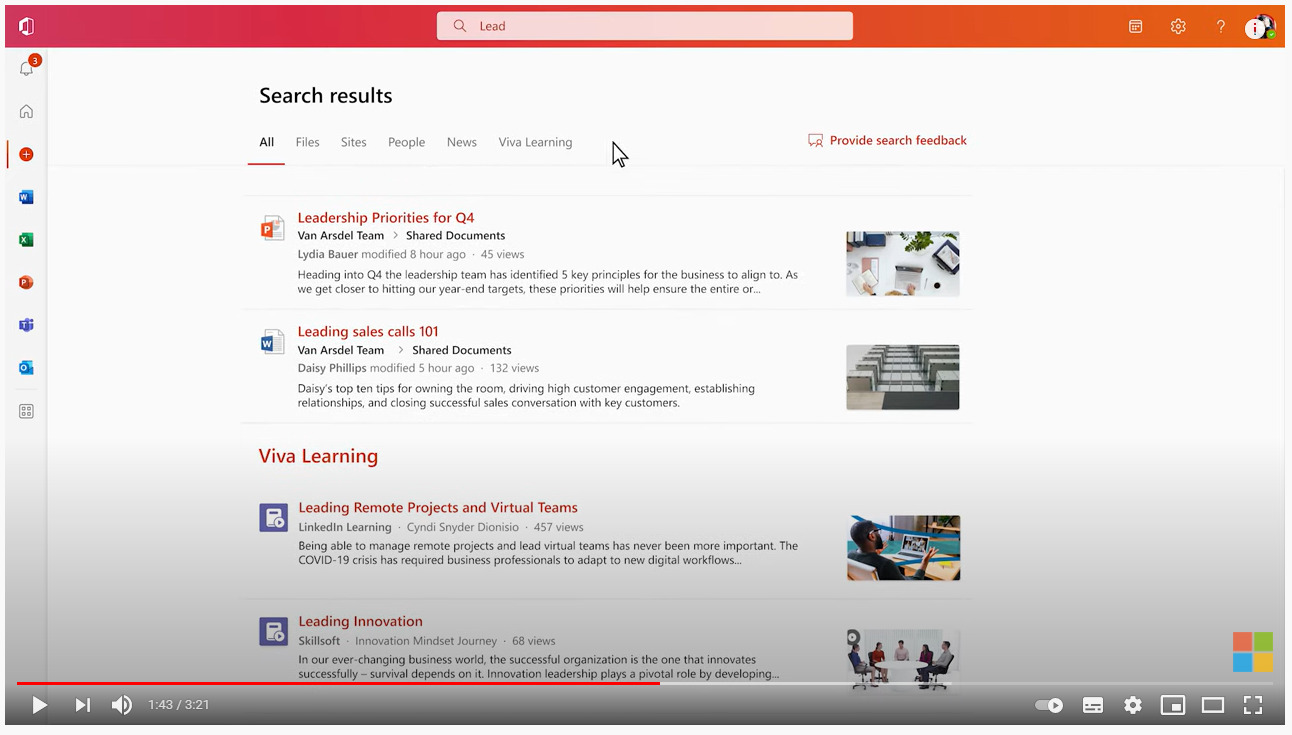Viewport: 1292px width, 735px height.
Task: Skip to the next video
Action: click(82, 705)
